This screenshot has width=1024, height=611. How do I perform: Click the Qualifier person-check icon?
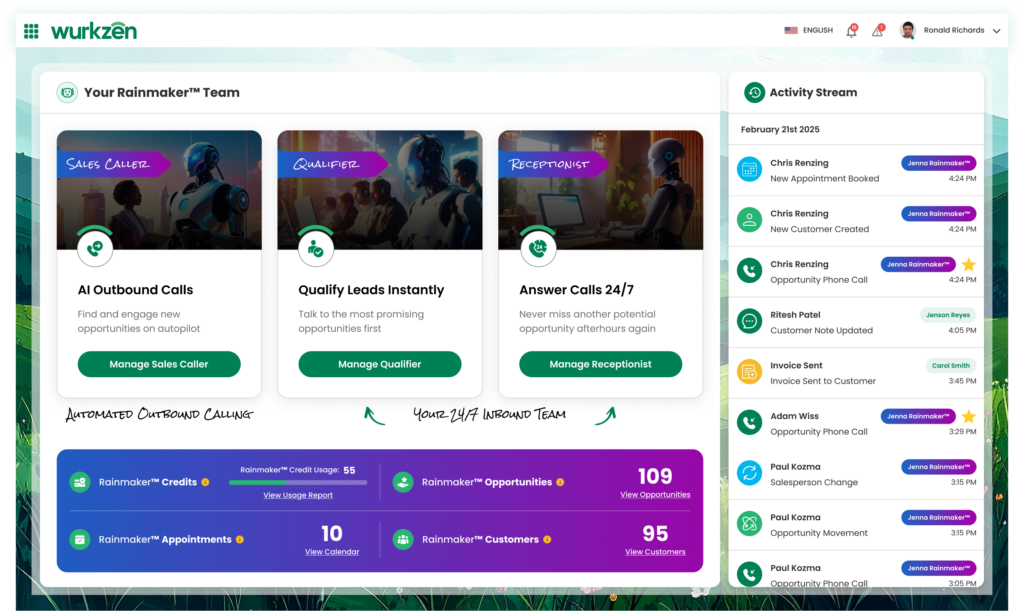click(315, 248)
